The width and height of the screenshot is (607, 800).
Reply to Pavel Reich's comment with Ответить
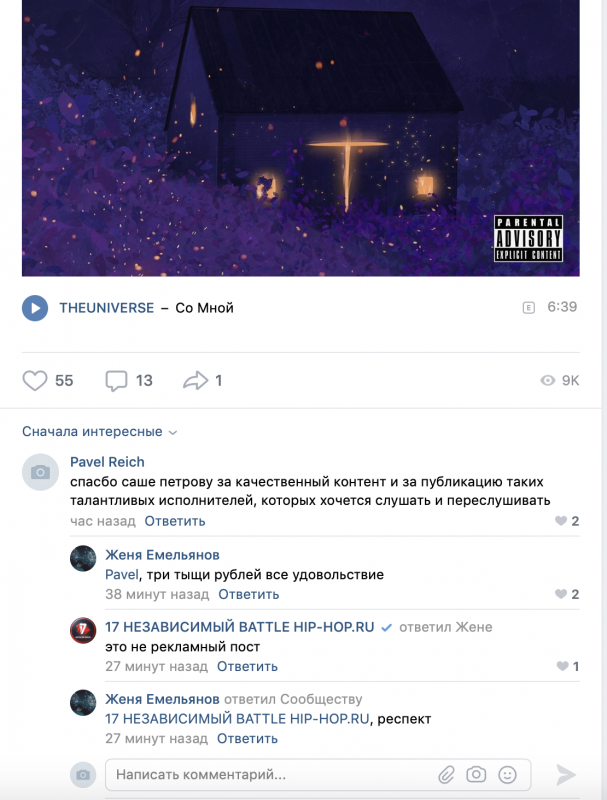[x=175, y=521]
